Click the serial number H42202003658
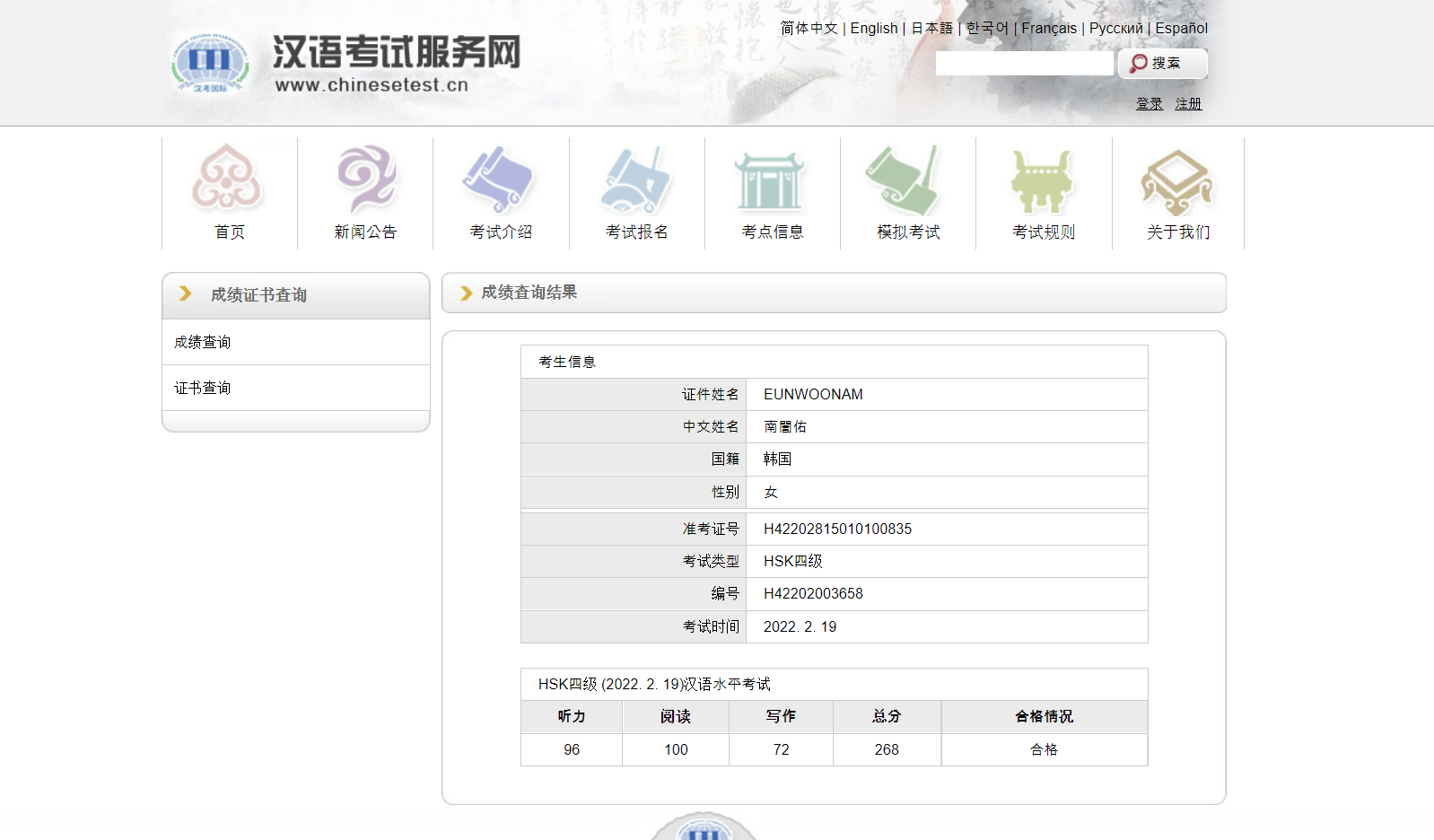Image resolution: width=1434 pixels, height=840 pixels. coord(813,593)
